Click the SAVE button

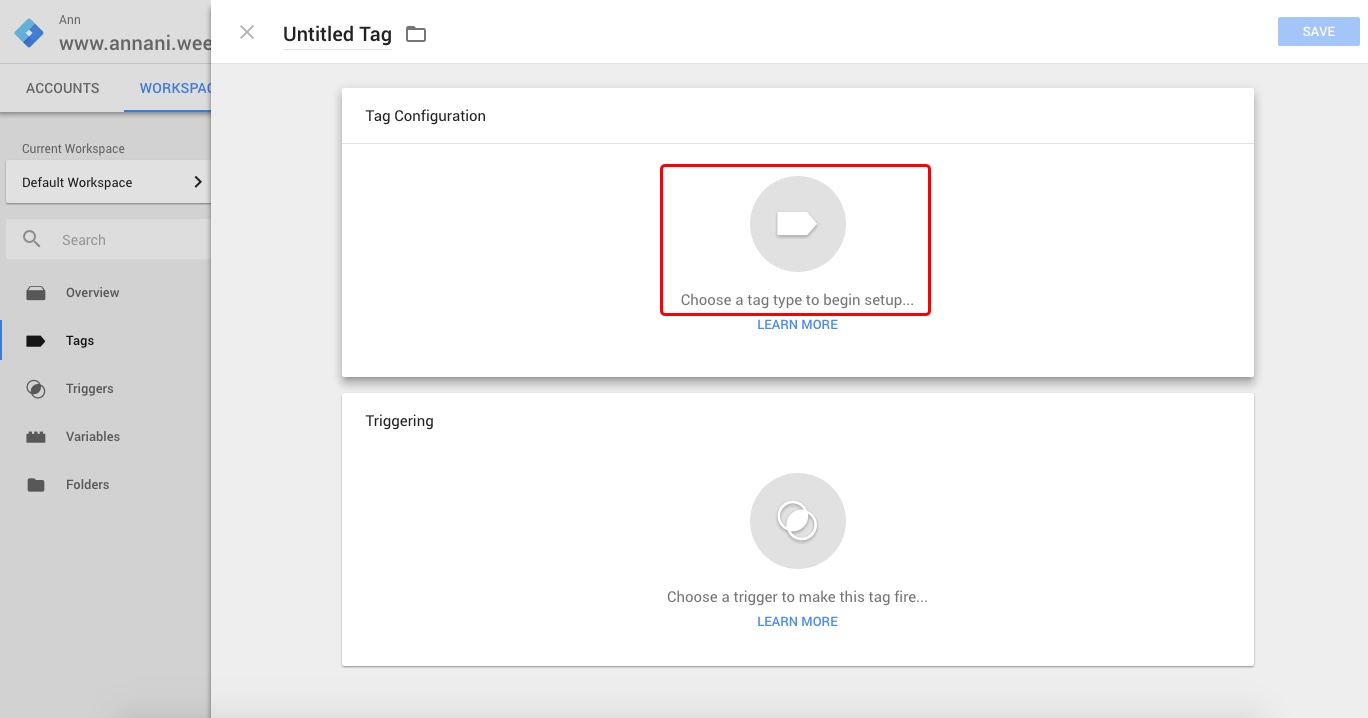pyautogui.click(x=1318, y=32)
